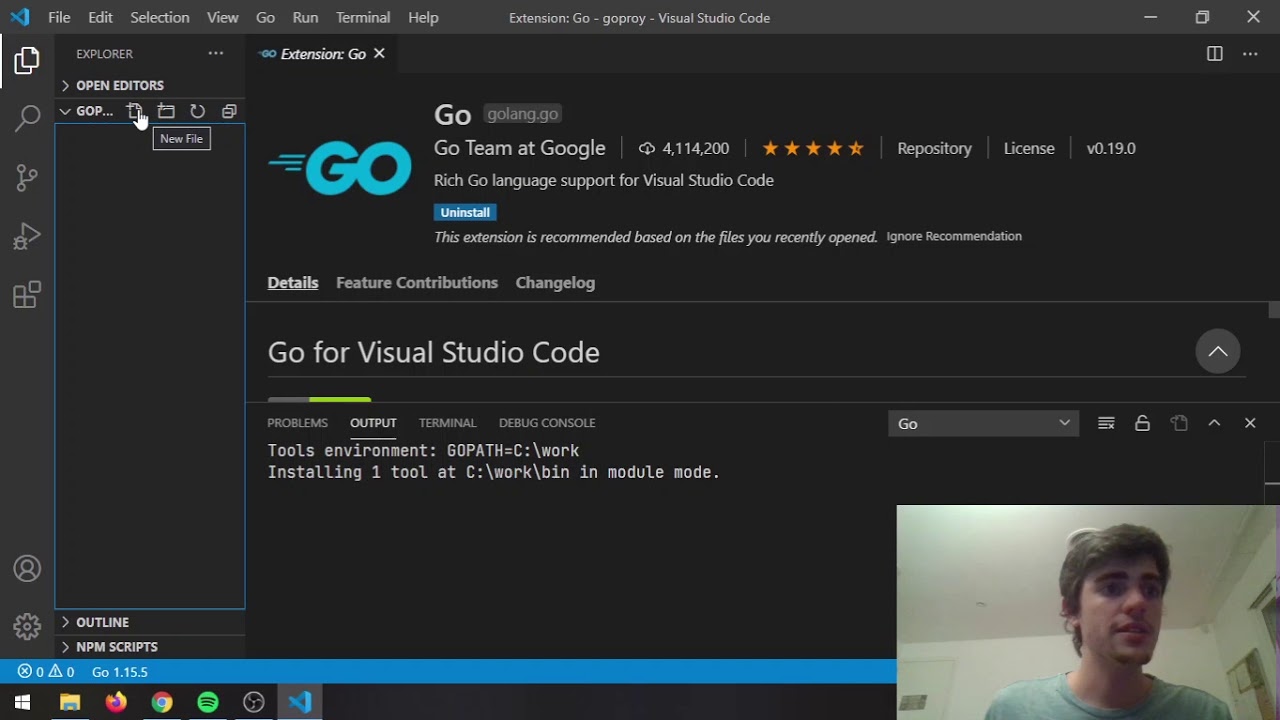Open the Go output channel dropdown
Viewport: 1280px width, 720px height.
983,423
